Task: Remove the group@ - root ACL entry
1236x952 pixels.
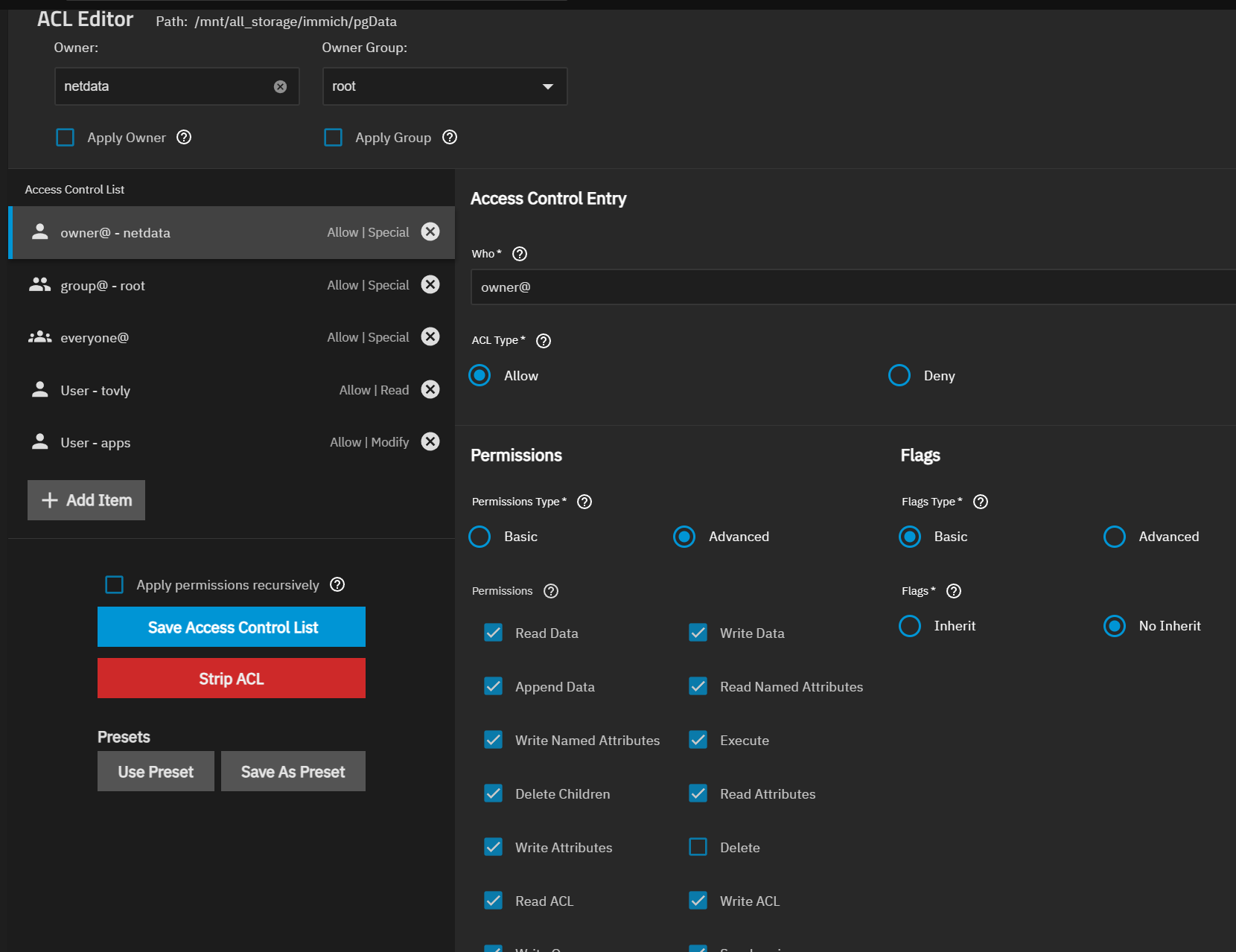Action: 430,284
